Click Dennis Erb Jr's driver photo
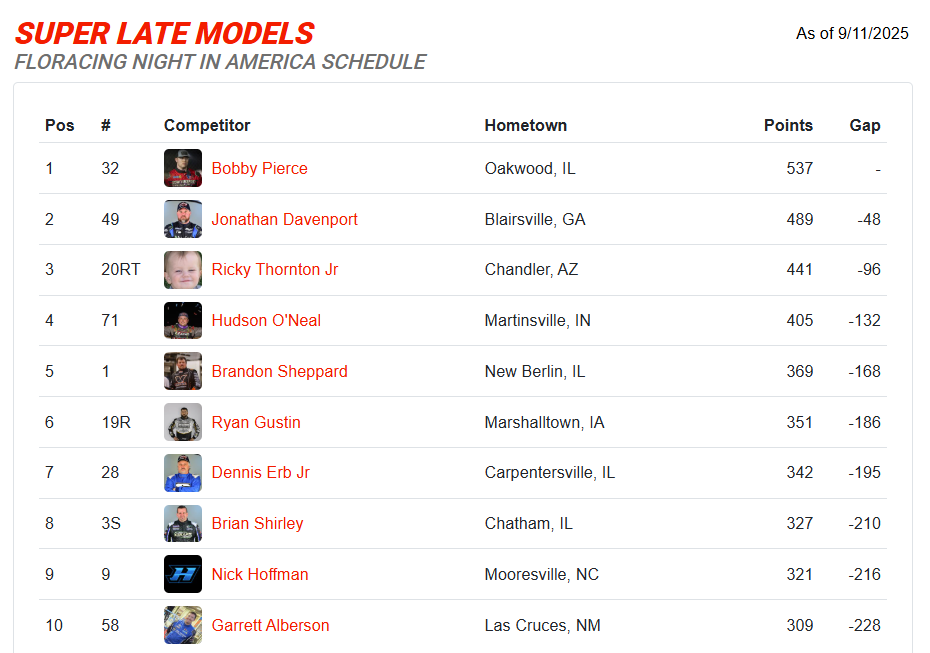The height and width of the screenshot is (653, 930). click(183, 473)
